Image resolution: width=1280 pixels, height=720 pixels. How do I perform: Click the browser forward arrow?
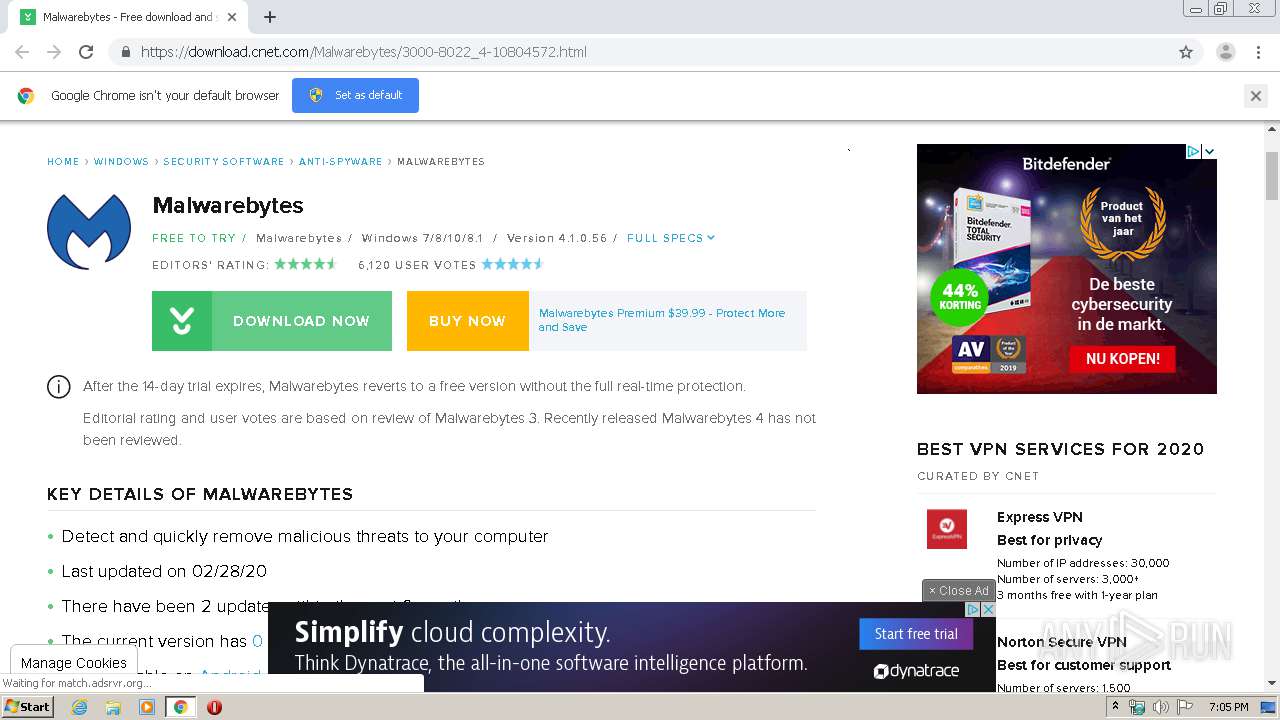[54, 52]
